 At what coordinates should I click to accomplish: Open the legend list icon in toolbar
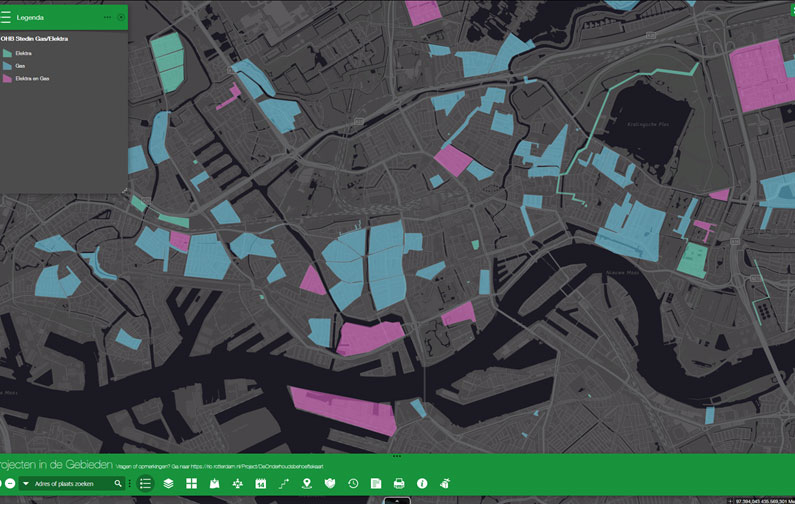pyautogui.click(x=145, y=484)
